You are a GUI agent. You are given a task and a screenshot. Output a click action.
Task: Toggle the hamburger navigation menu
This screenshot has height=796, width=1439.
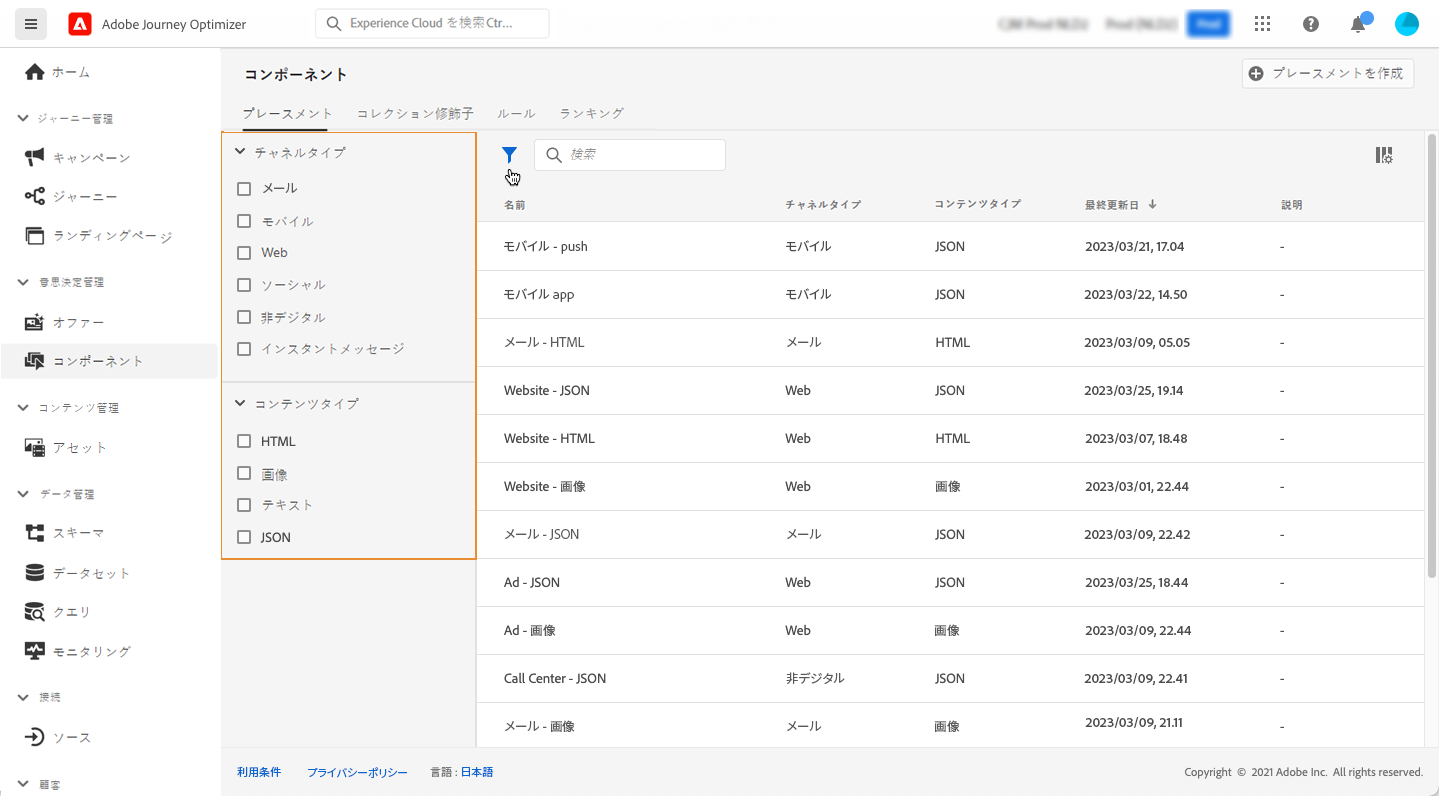tap(31, 24)
